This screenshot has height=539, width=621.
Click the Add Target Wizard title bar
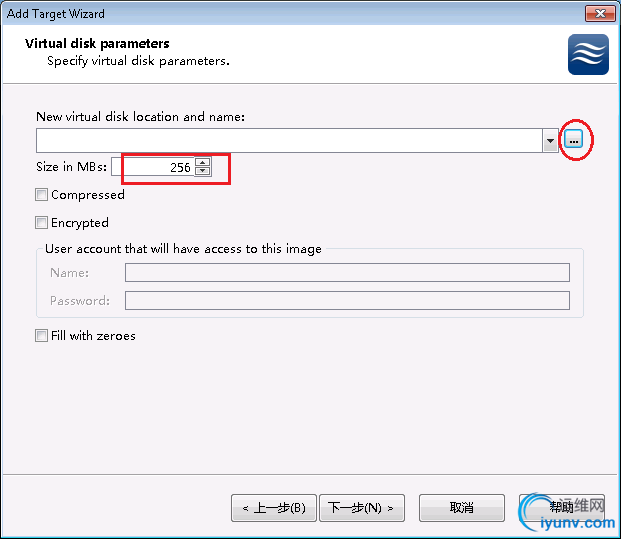click(293, 13)
